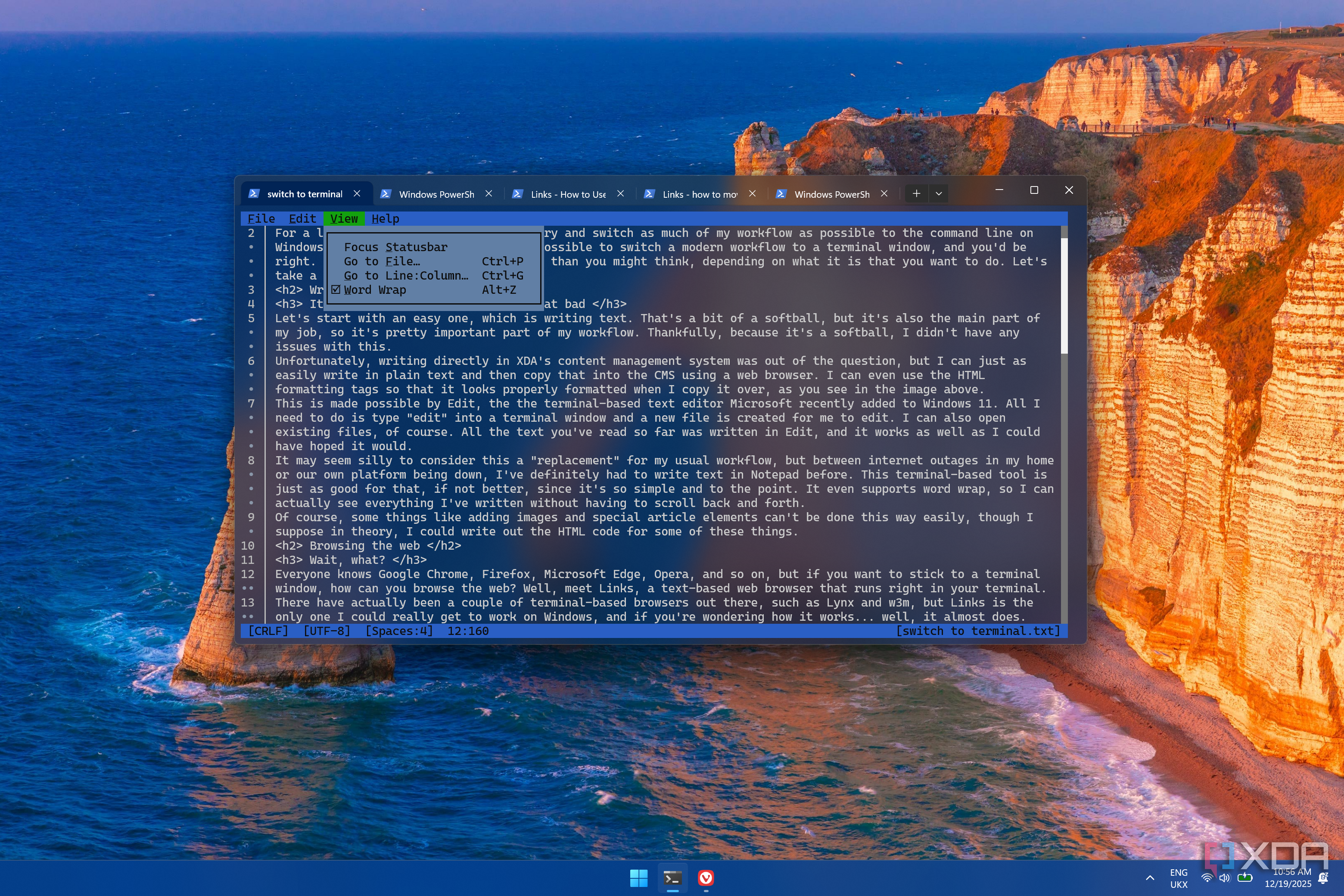Screen dimensions: 1344x896
Task: Open Vivaldi browser from taskbar
Action: 706,878
